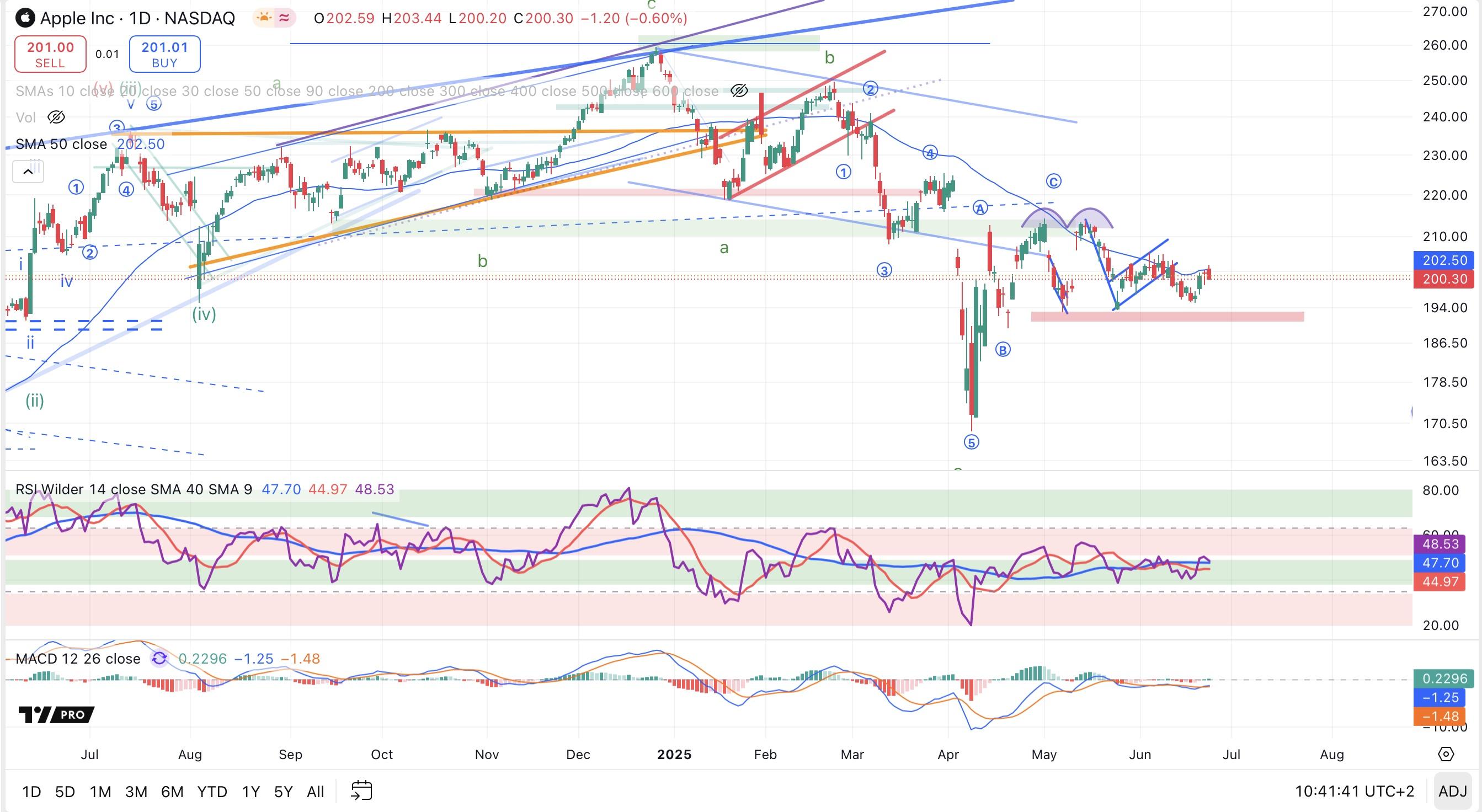Image resolution: width=1482 pixels, height=812 pixels.
Task: Click the 0.01 spread value
Action: 107,54
